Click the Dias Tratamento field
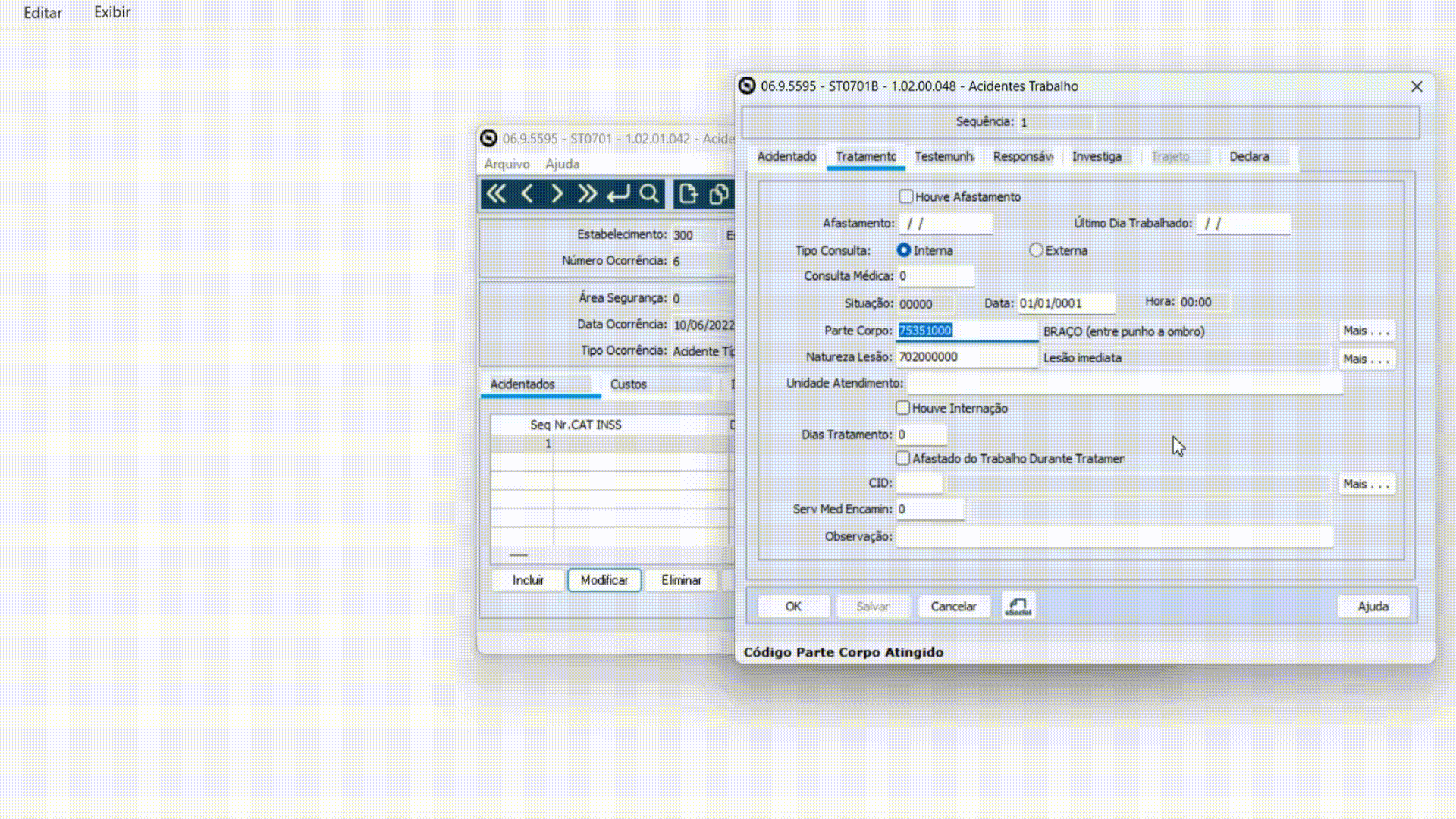Viewport: 1456px width, 819px height. 921,435
